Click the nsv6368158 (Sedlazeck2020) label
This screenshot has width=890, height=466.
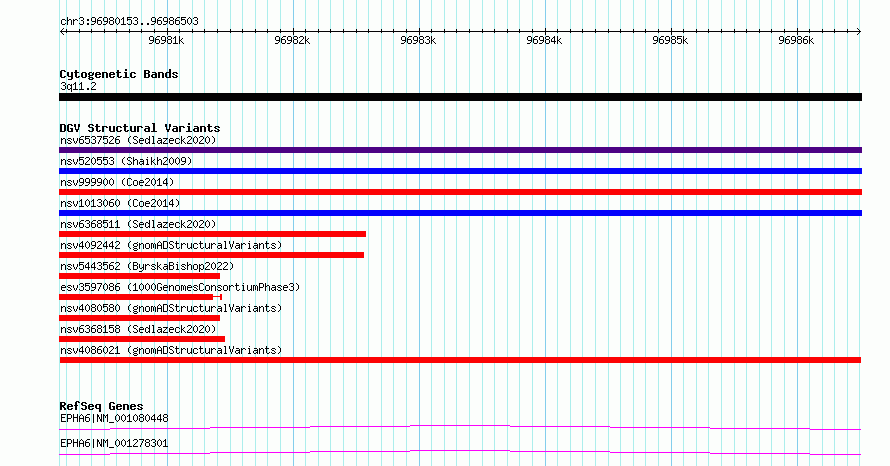138,329
